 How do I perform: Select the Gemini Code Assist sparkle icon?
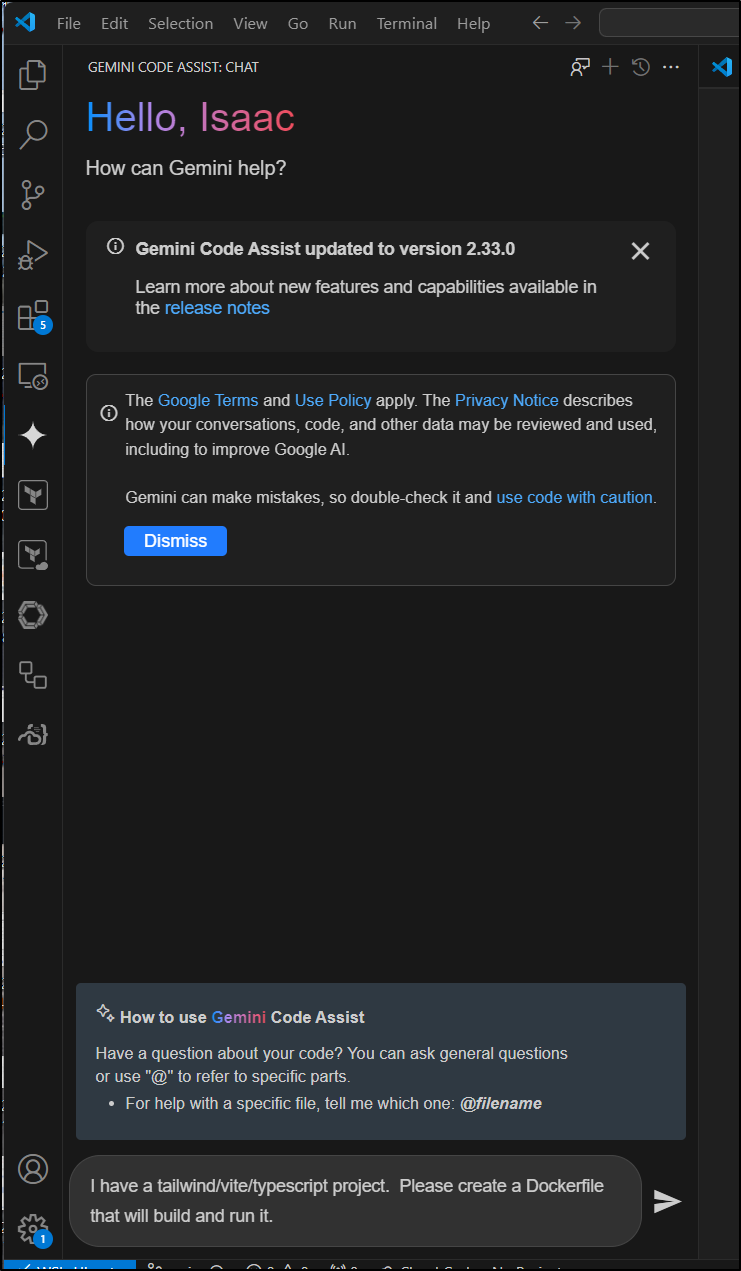33,436
